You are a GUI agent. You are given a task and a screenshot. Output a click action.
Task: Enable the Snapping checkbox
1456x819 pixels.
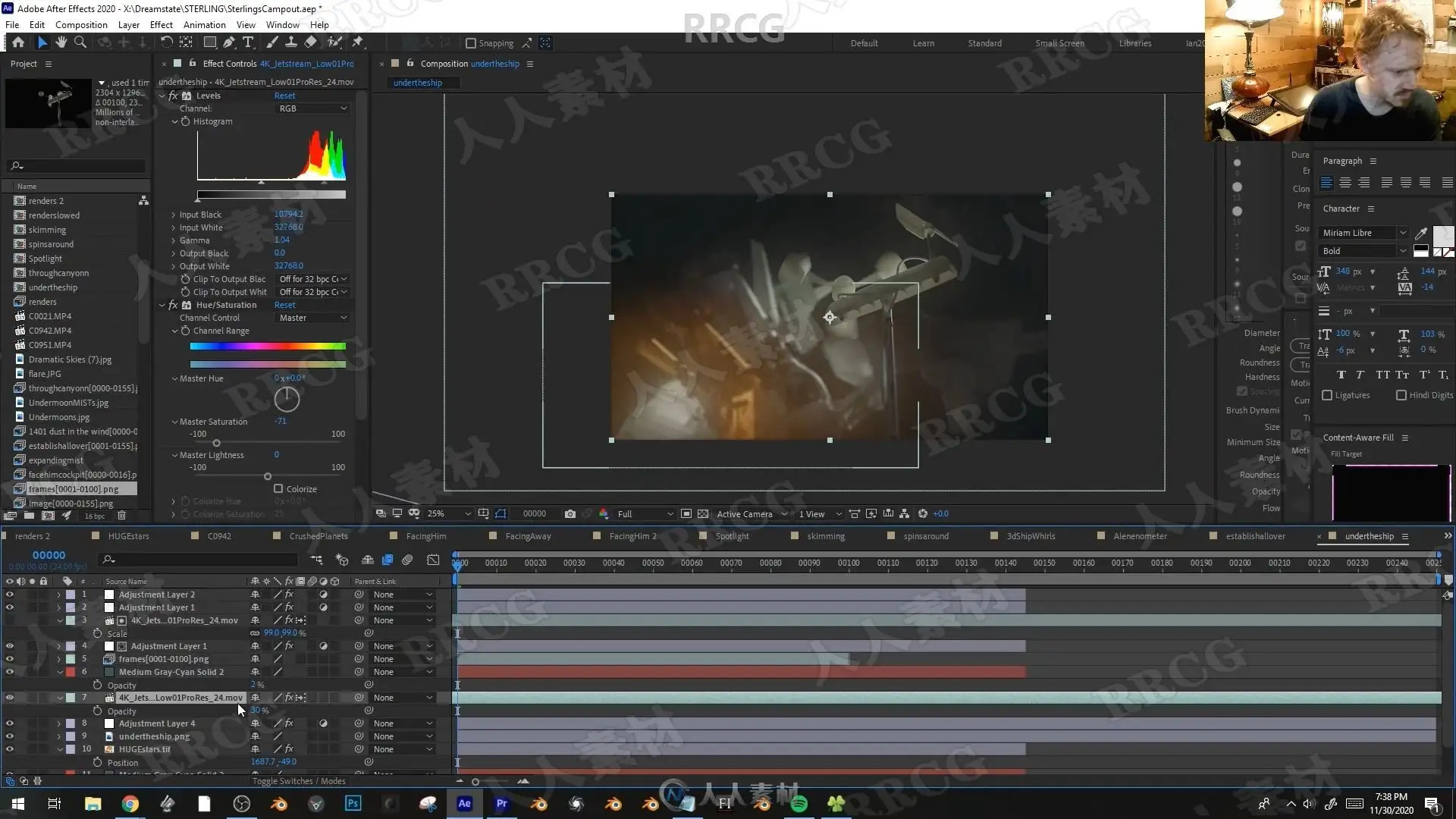click(x=470, y=43)
